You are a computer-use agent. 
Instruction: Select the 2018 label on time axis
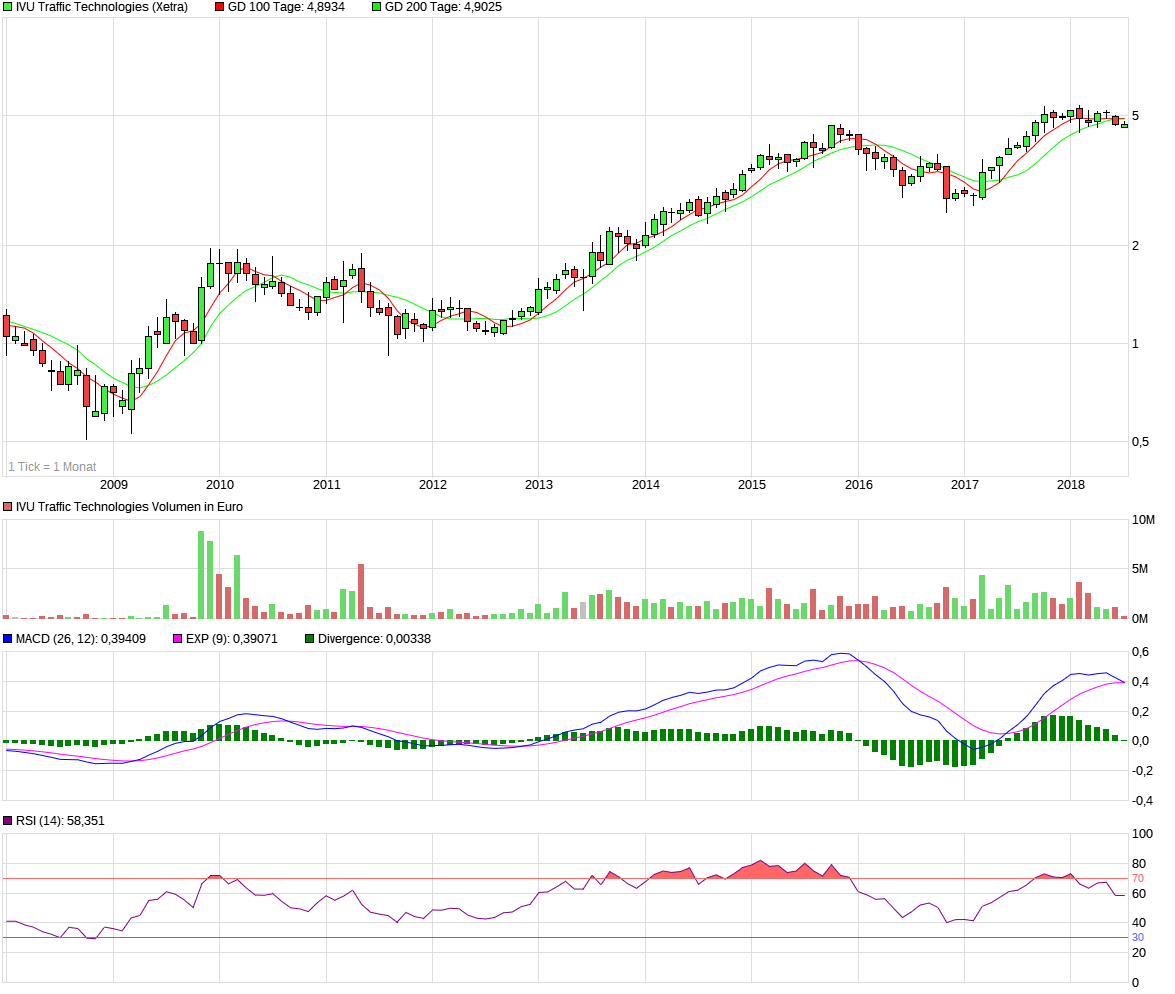pyautogui.click(x=1071, y=484)
